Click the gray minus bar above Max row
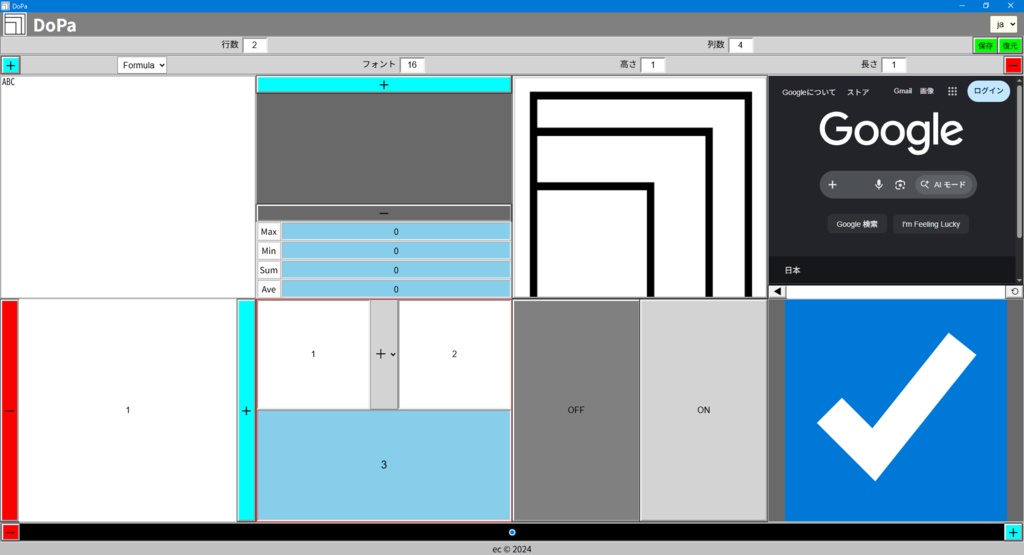This screenshot has height=555, width=1024. [383, 214]
